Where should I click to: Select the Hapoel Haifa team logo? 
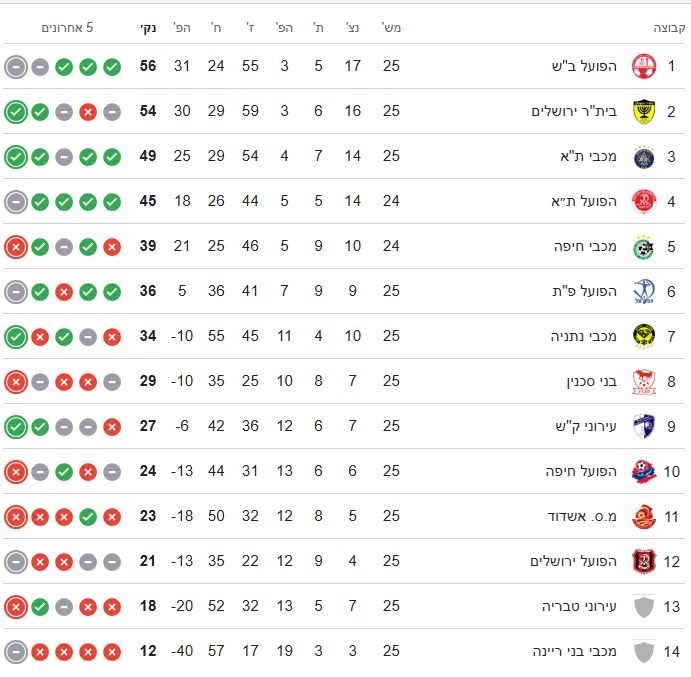pos(644,471)
